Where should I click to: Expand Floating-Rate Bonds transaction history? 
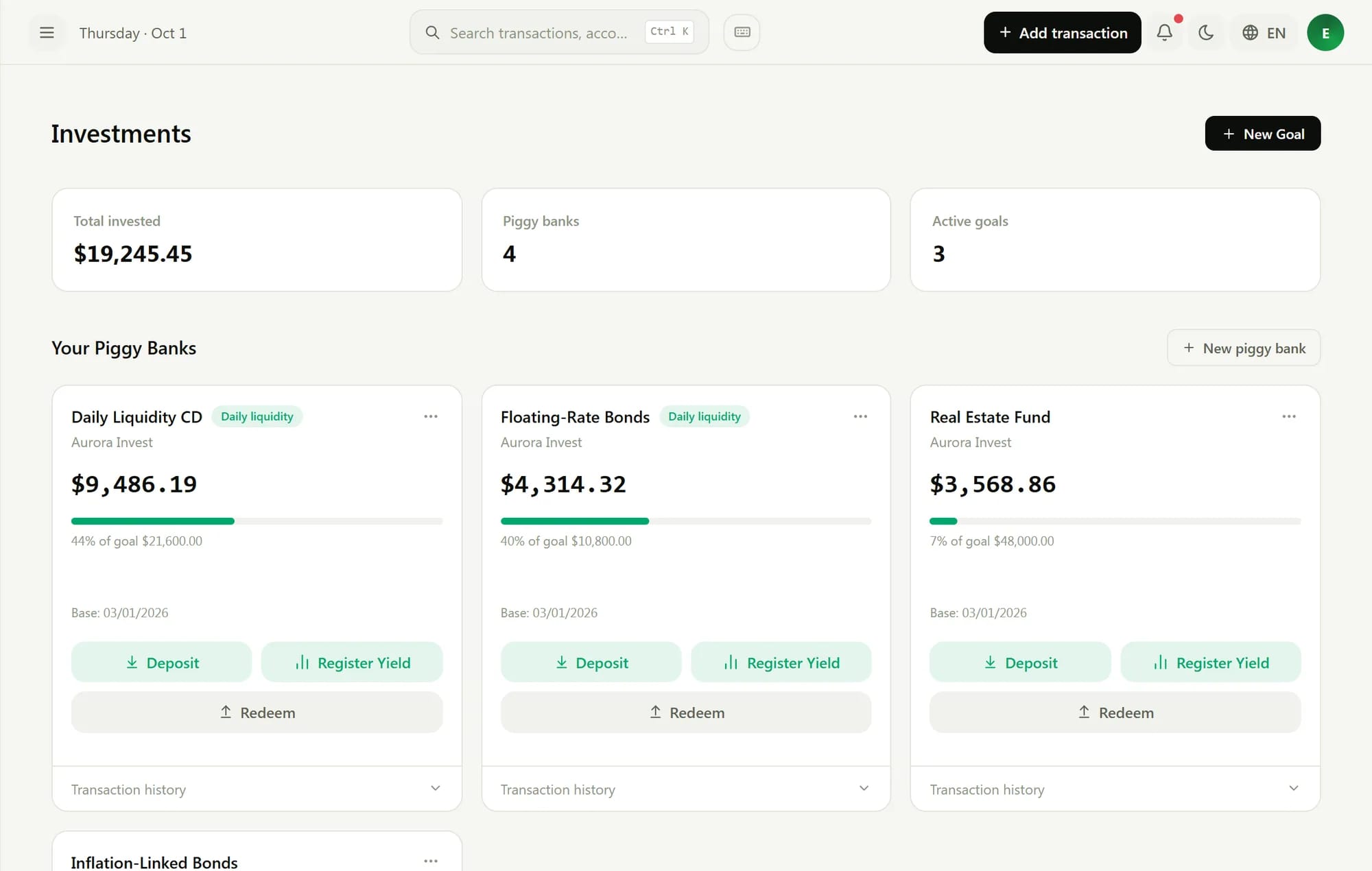[686, 789]
